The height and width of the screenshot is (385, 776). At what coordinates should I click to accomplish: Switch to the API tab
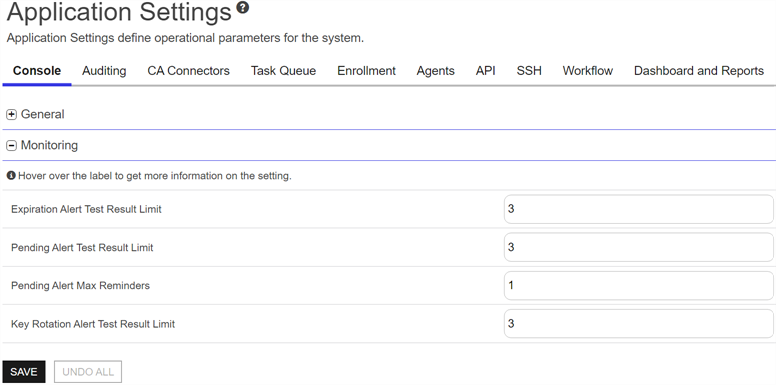pyautogui.click(x=485, y=71)
